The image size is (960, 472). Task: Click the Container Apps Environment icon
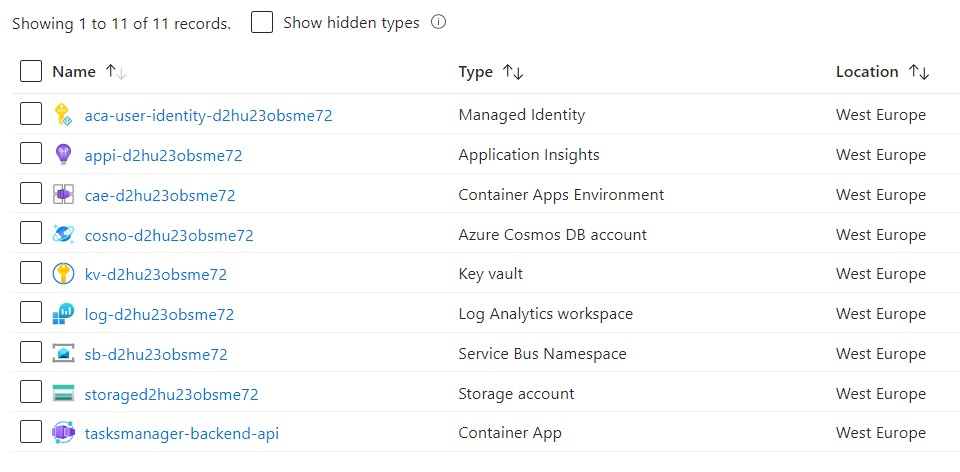(64, 195)
